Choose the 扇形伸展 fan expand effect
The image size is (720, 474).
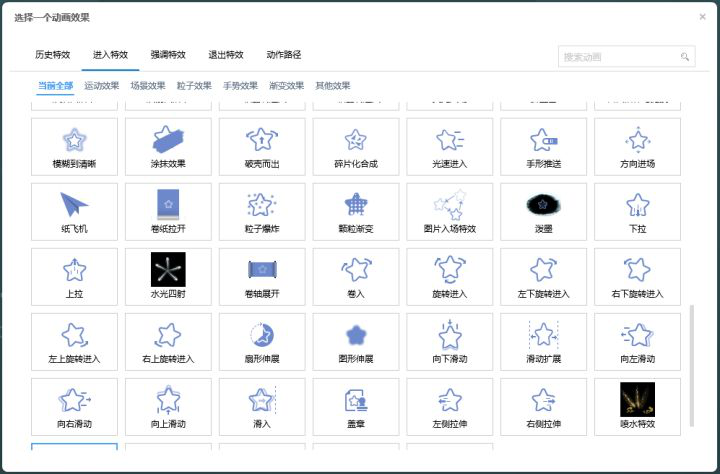click(262, 342)
